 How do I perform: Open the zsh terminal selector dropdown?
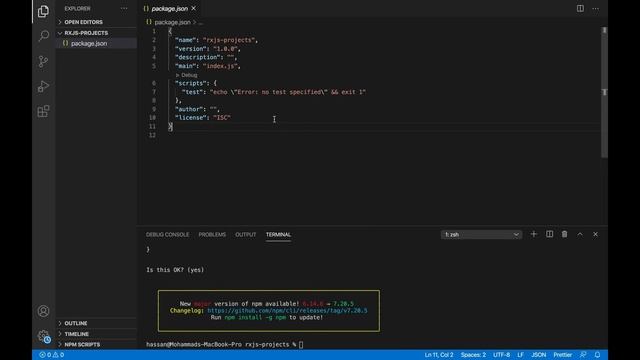click(481, 235)
